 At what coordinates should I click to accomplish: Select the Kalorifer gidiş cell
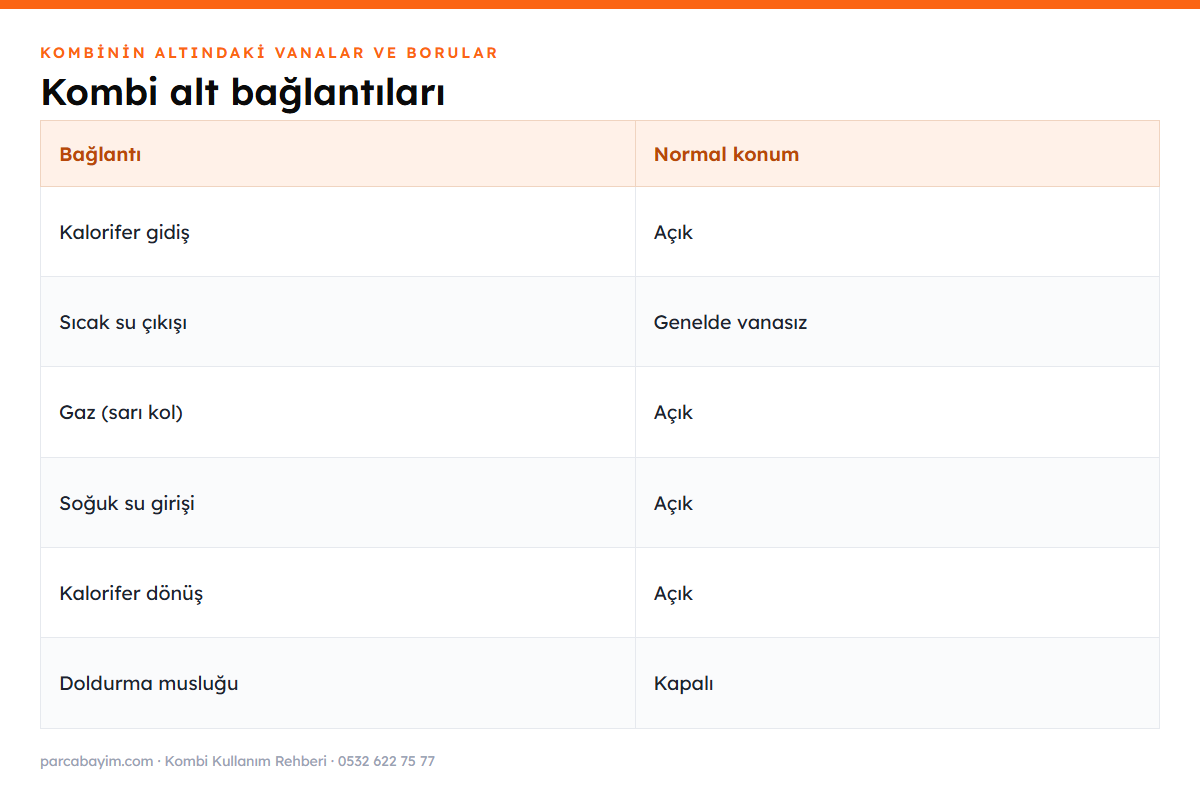(338, 232)
